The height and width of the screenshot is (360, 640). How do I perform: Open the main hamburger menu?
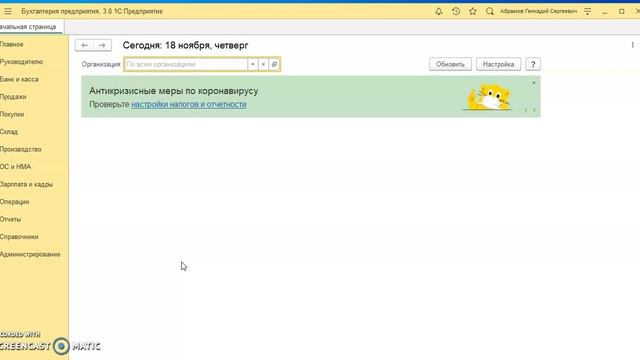pyautogui.click(x=8, y=11)
